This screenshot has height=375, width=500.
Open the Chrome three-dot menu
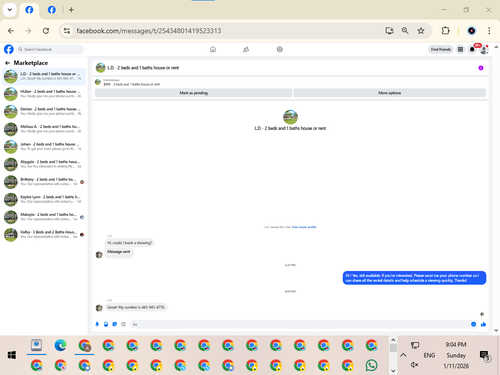[x=489, y=31]
